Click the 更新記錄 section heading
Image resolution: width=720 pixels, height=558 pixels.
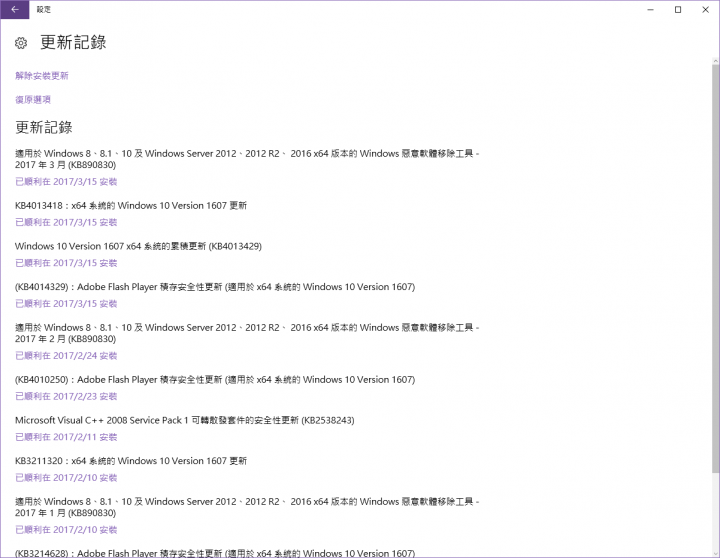[x=44, y=127]
